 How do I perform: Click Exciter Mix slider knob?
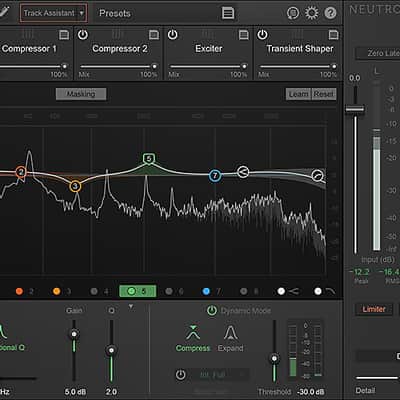tap(244, 66)
